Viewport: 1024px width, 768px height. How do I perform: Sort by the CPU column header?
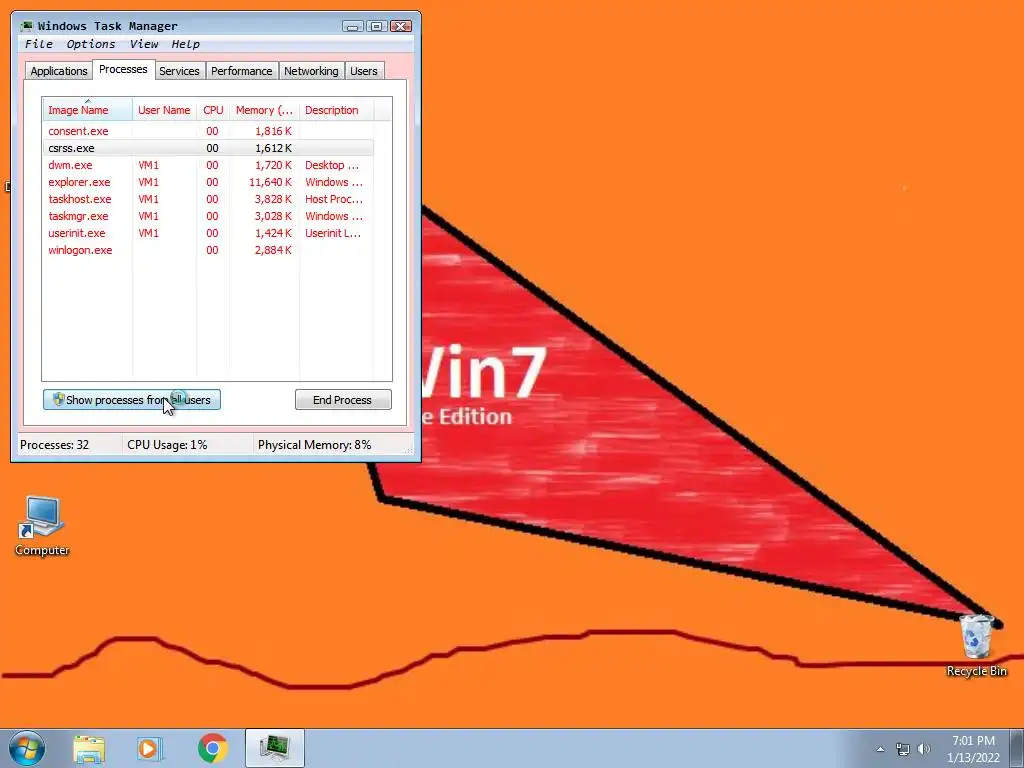(213, 110)
